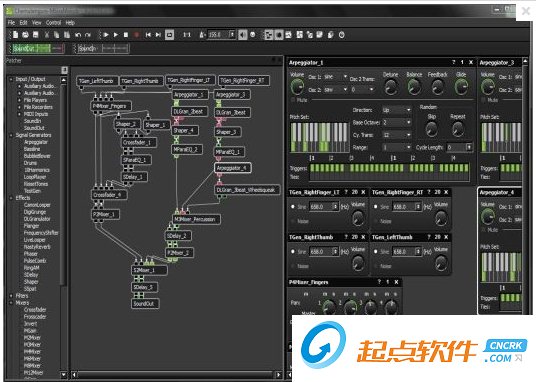This screenshot has height=382, width=536.
Task: Click the open file toolbar icon
Action: [25, 35]
